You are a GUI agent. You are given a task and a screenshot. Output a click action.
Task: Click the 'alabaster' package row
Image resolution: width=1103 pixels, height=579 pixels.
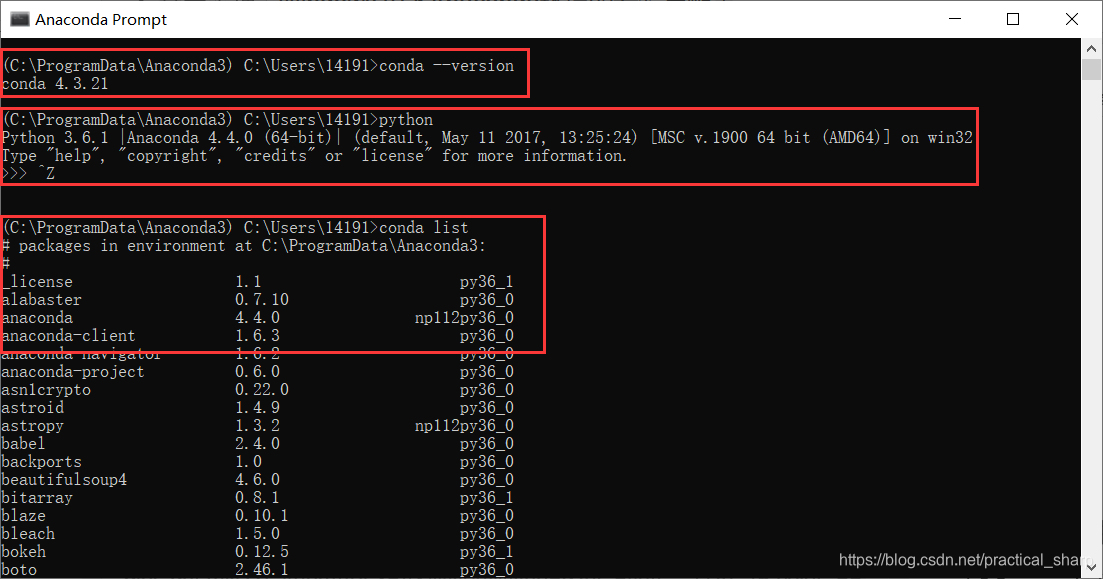257,300
